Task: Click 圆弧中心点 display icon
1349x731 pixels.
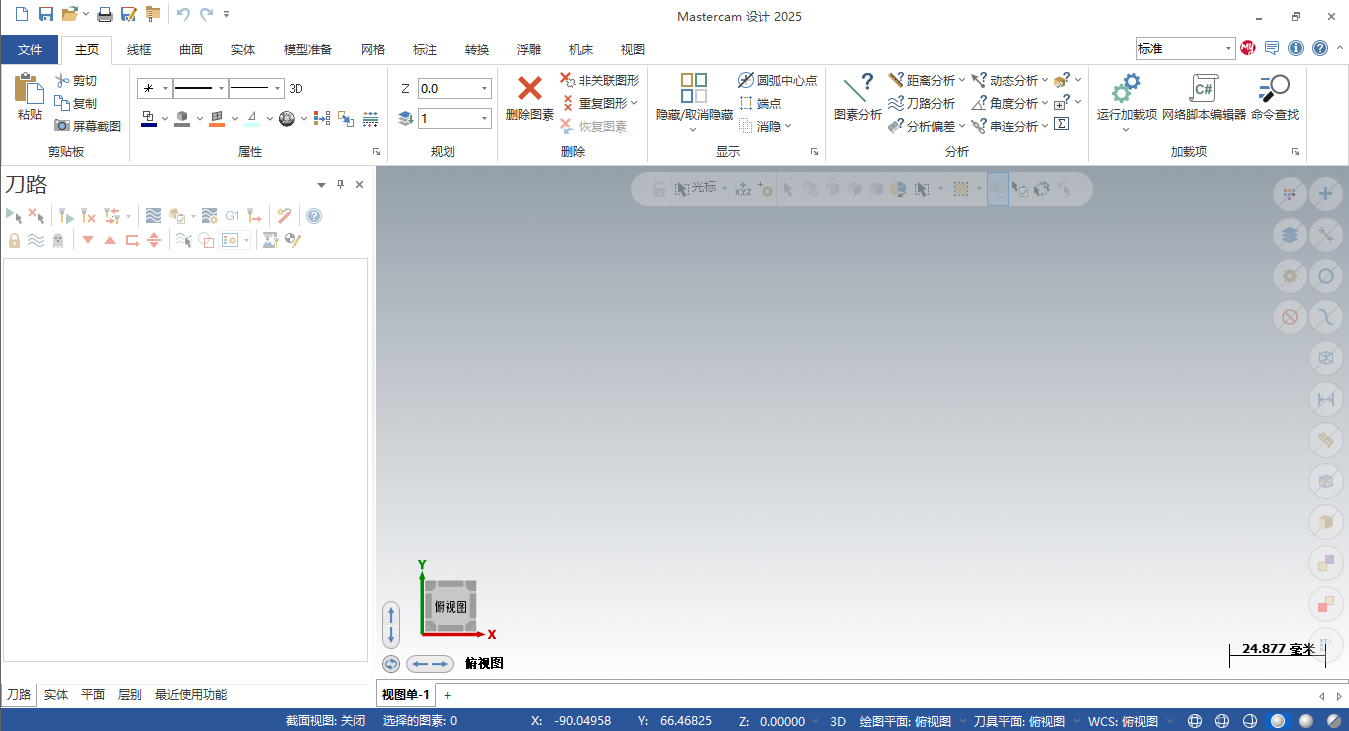Action: pos(746,80)
